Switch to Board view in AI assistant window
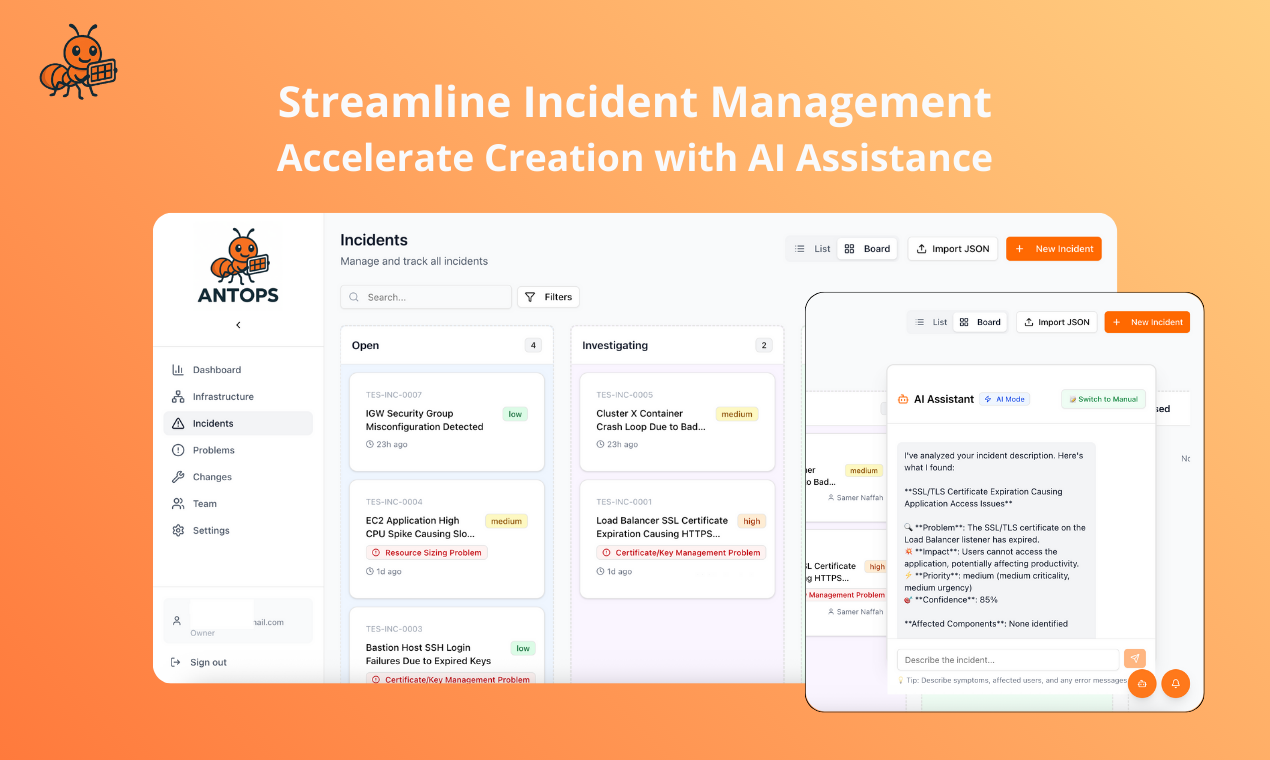The height and width of the screenshot is (760, 1270). [979, 322]
